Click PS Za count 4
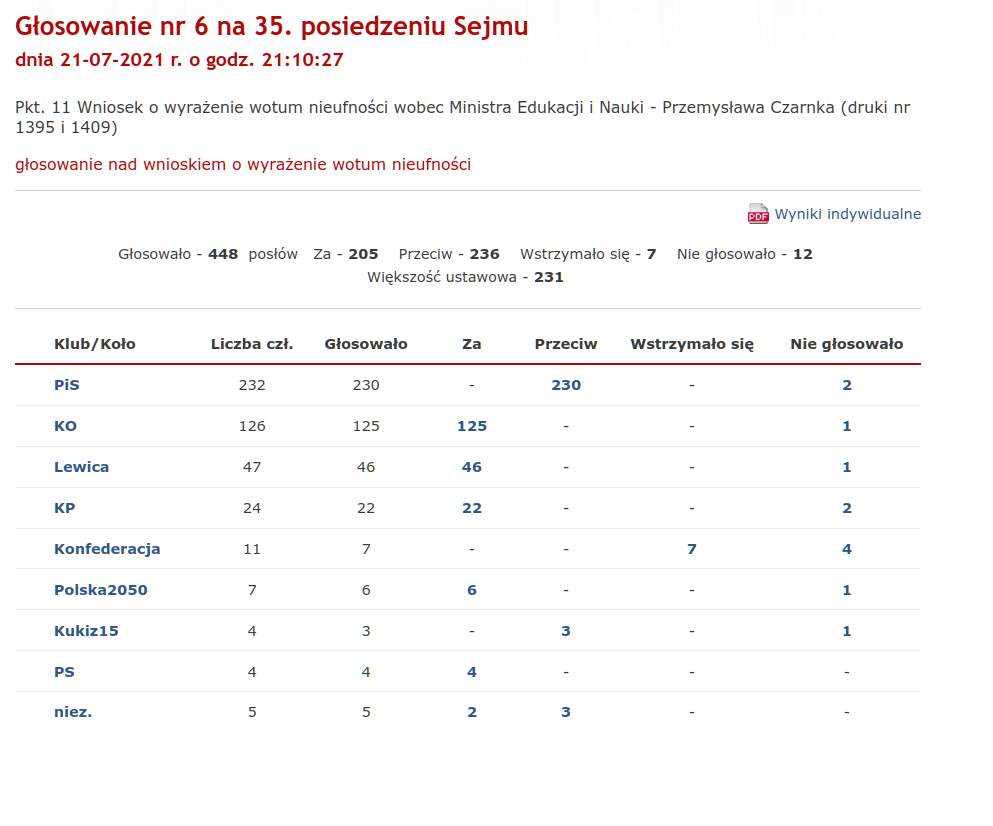993x826 pixels. 472,672
